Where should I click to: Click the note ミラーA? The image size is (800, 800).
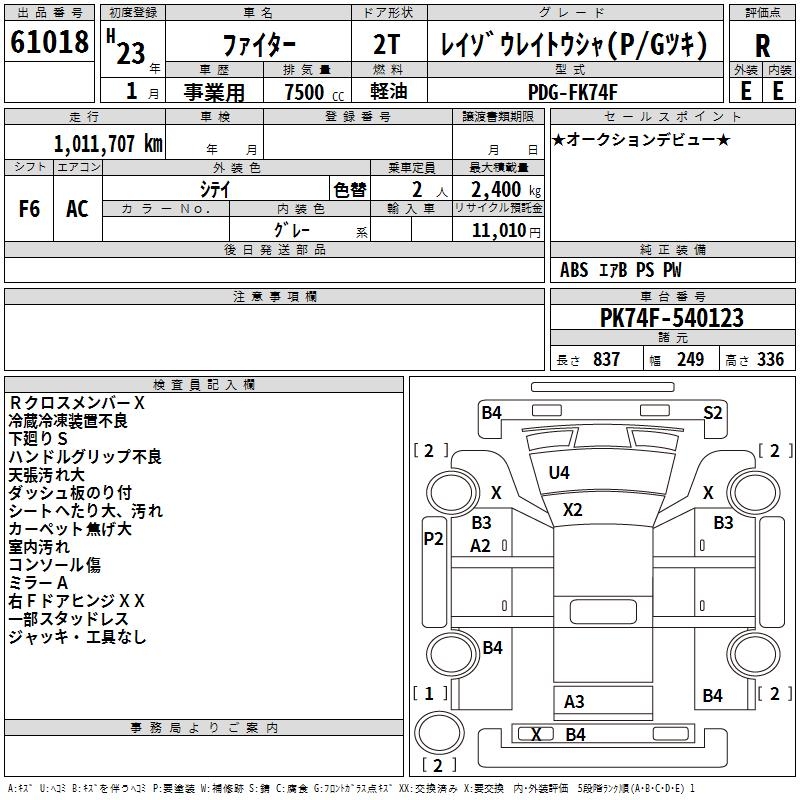click(38, 583)
